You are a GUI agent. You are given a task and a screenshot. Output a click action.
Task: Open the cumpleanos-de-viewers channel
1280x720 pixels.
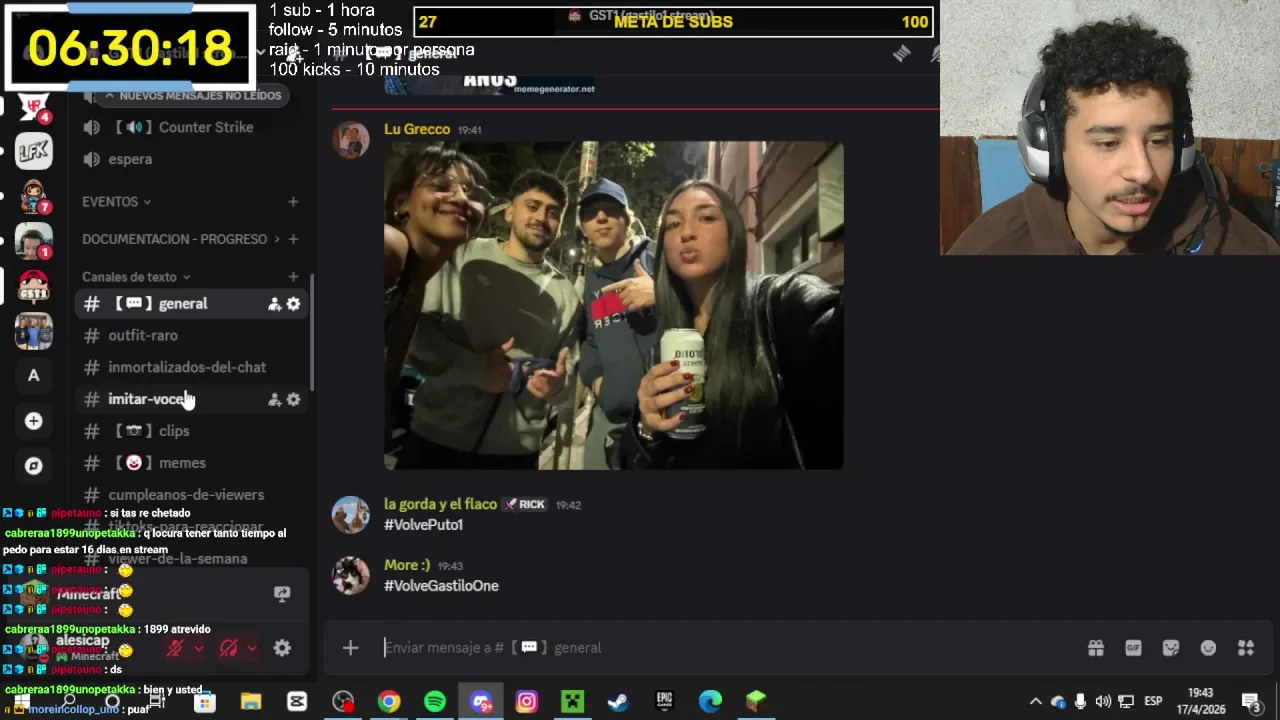pyautogui.click(x=191, y=495)
